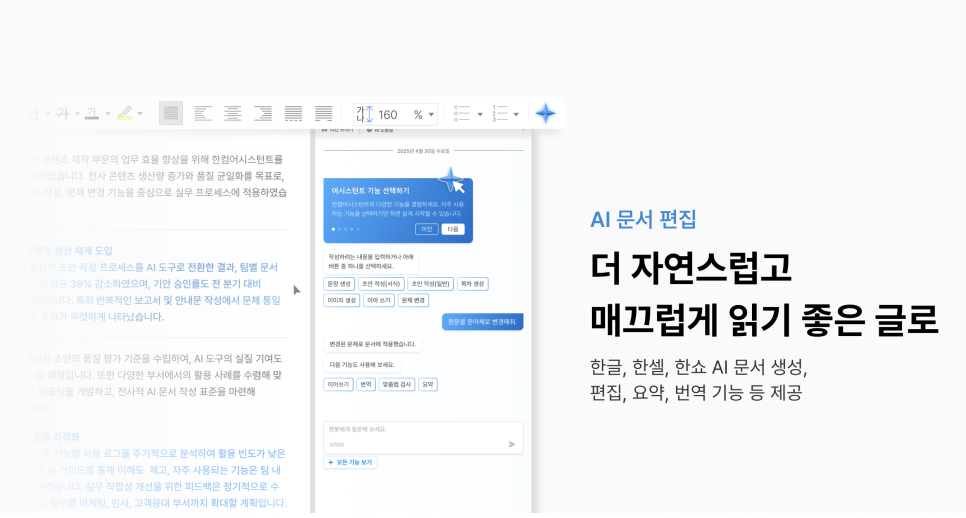
Task: Select the 이어 쓰기 chip
Action: (379, 301)
